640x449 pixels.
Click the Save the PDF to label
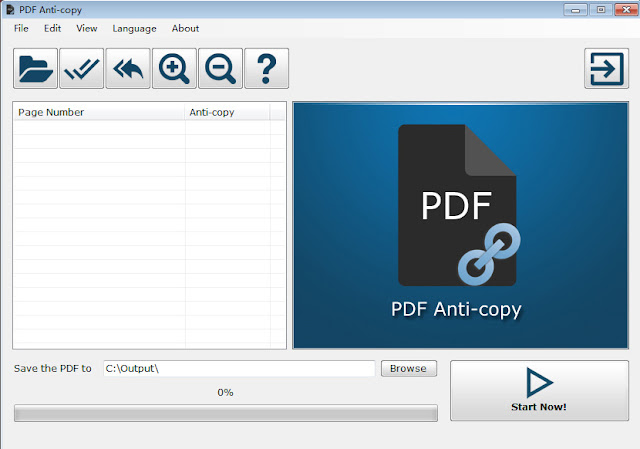53,368
